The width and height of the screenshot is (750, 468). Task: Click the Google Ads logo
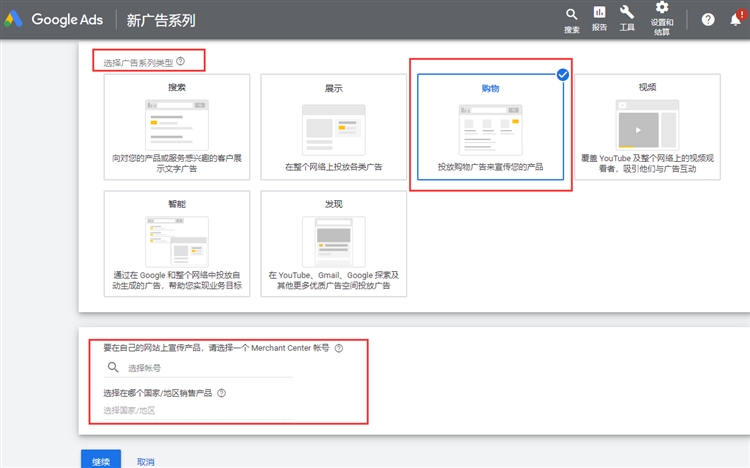coord(54,19)
